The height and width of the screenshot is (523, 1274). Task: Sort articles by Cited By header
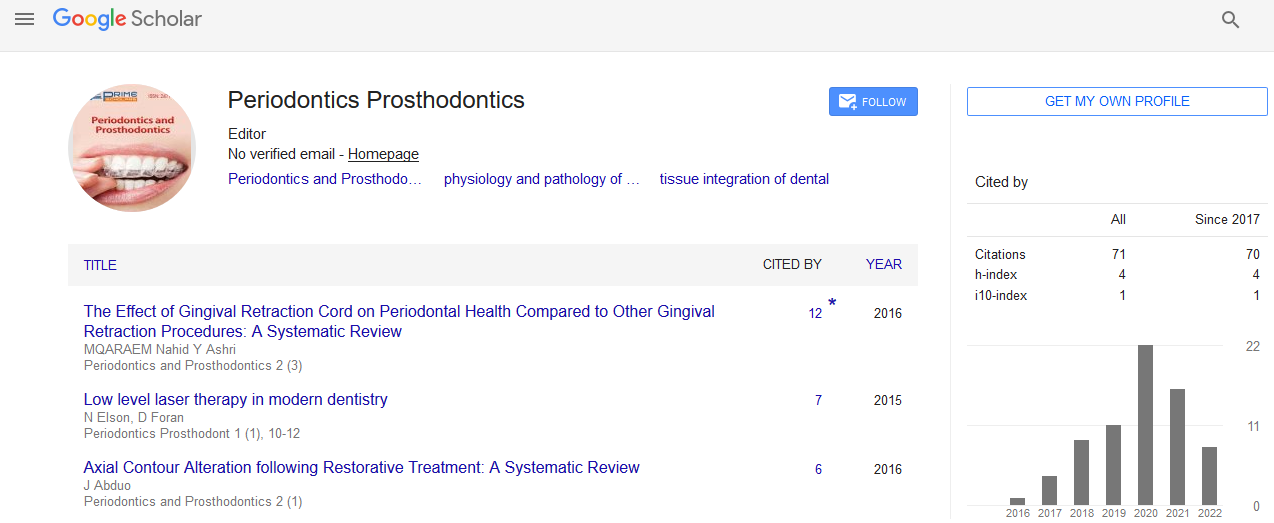tap(792, 265)
